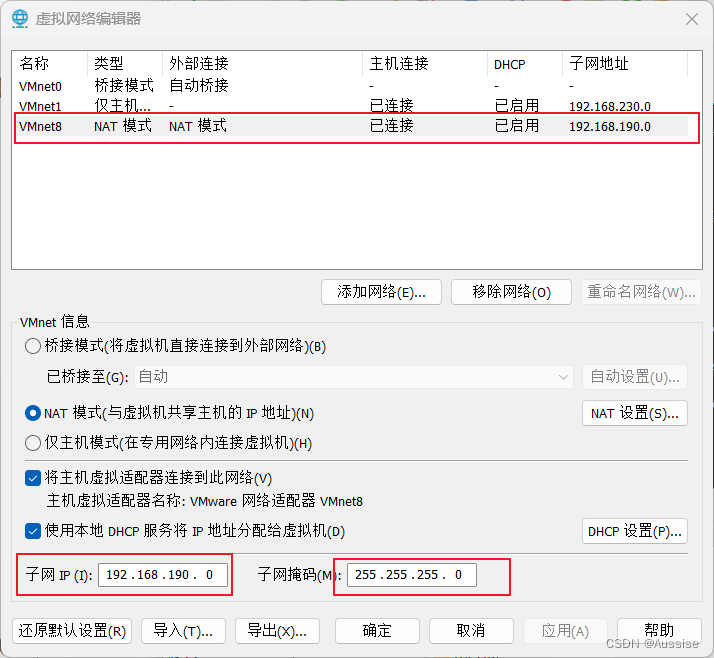The height and width of the screenshot is (658, 714).
Task: Click the 添加网络(E)... button
Action: [x=381, y=292]
